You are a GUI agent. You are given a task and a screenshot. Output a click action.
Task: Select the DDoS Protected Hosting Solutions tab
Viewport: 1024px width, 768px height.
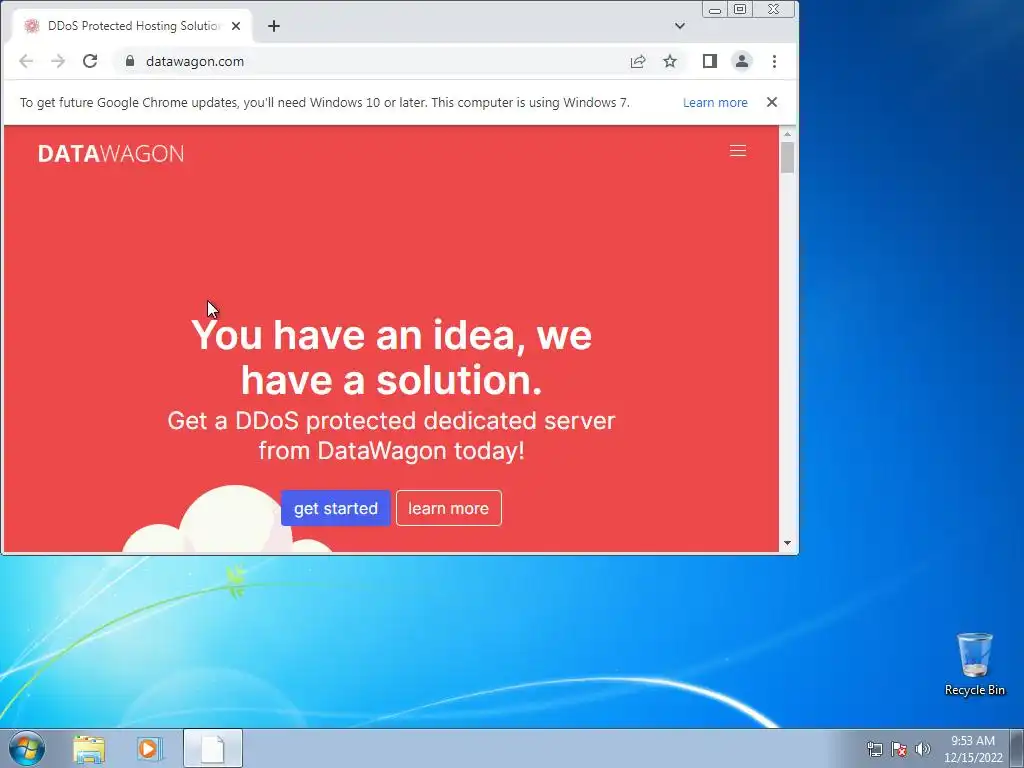134,26
